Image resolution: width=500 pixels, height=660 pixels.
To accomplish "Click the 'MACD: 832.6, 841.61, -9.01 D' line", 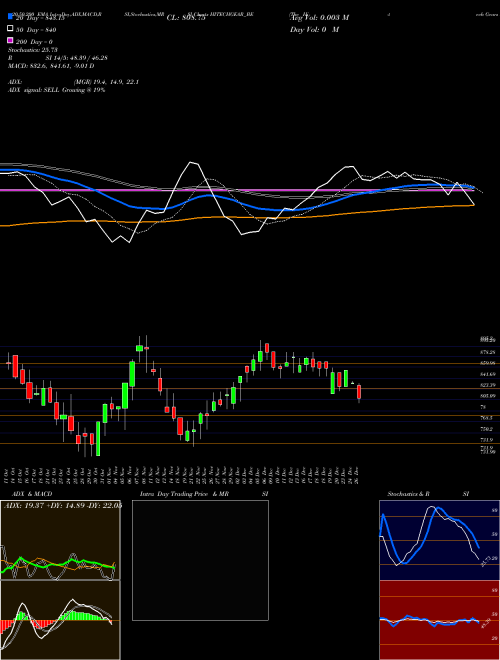I will (x=51, y=66).
